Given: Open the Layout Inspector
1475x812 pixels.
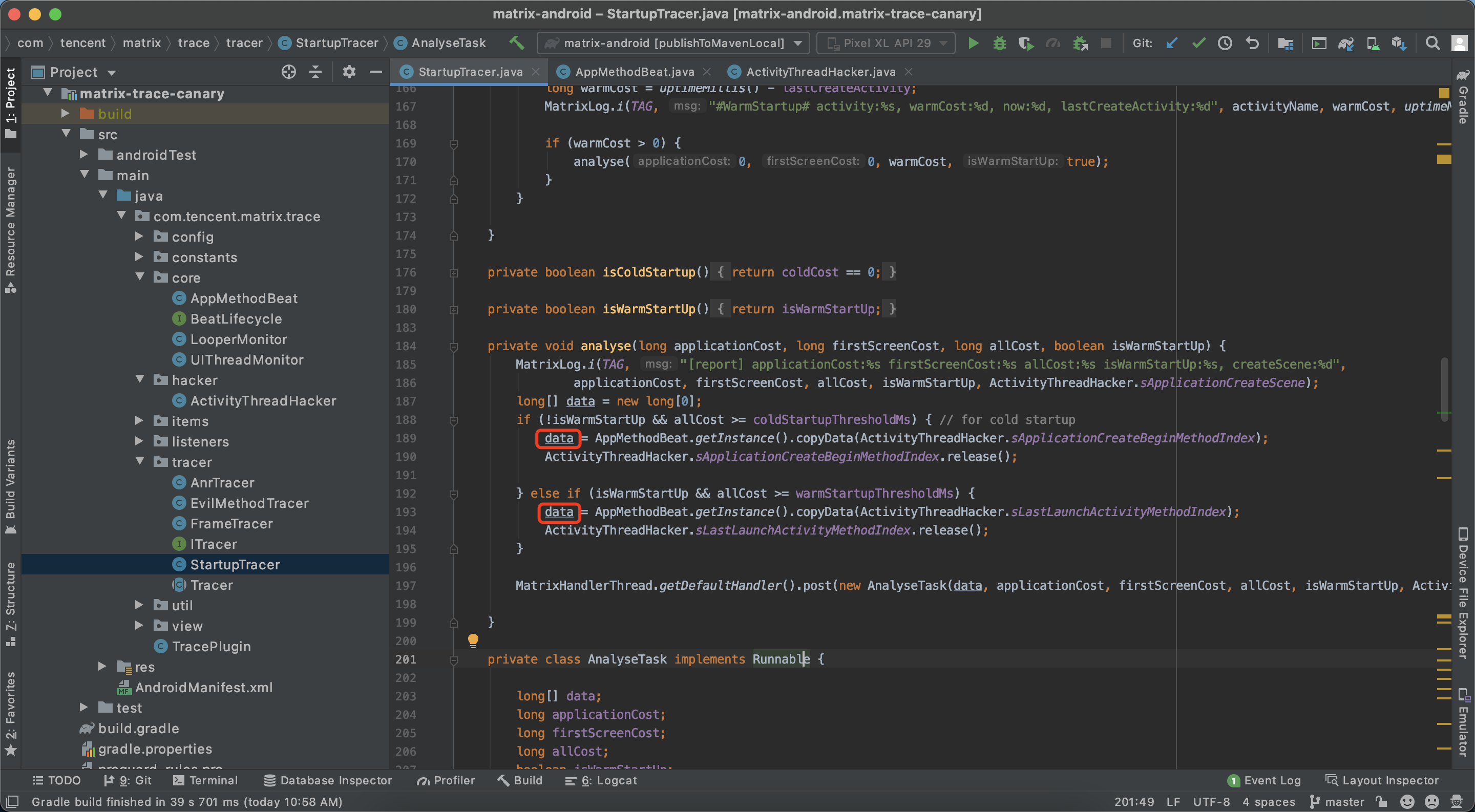Looking at the screenshot, I should 1382,780.
